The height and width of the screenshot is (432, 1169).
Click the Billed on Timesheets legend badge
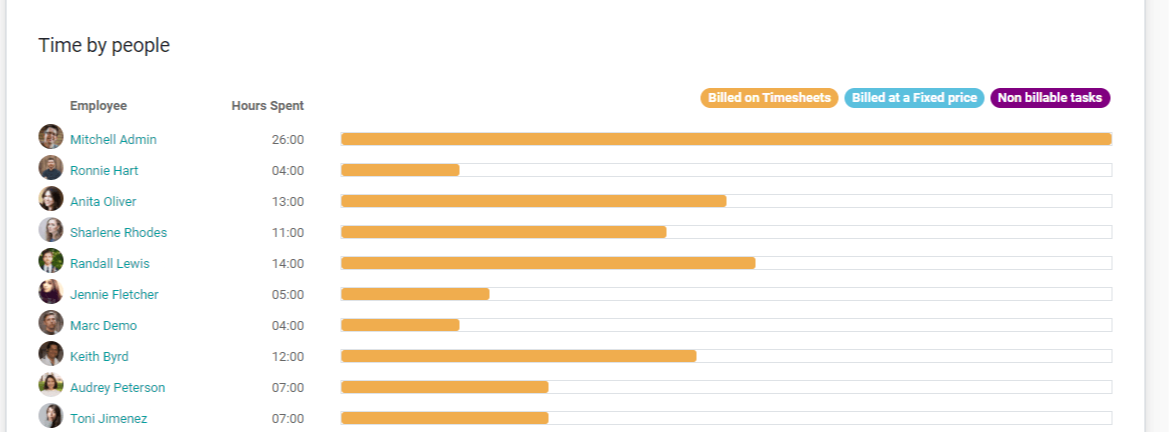769,98
